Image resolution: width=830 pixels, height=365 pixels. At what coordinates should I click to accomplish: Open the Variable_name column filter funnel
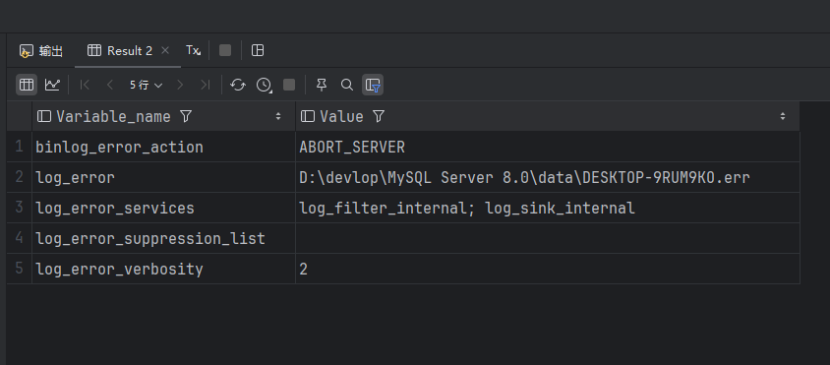pos(185,116)
